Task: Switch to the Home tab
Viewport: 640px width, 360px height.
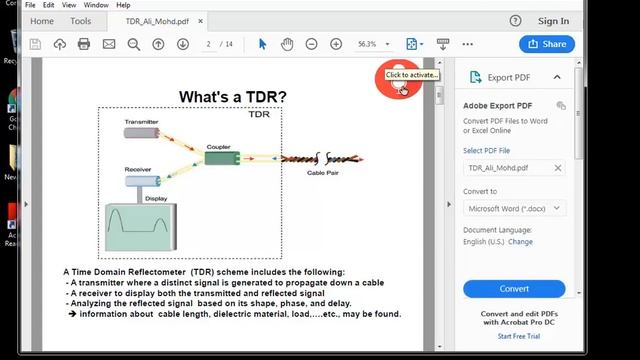Action: click(x=42, y=21)
